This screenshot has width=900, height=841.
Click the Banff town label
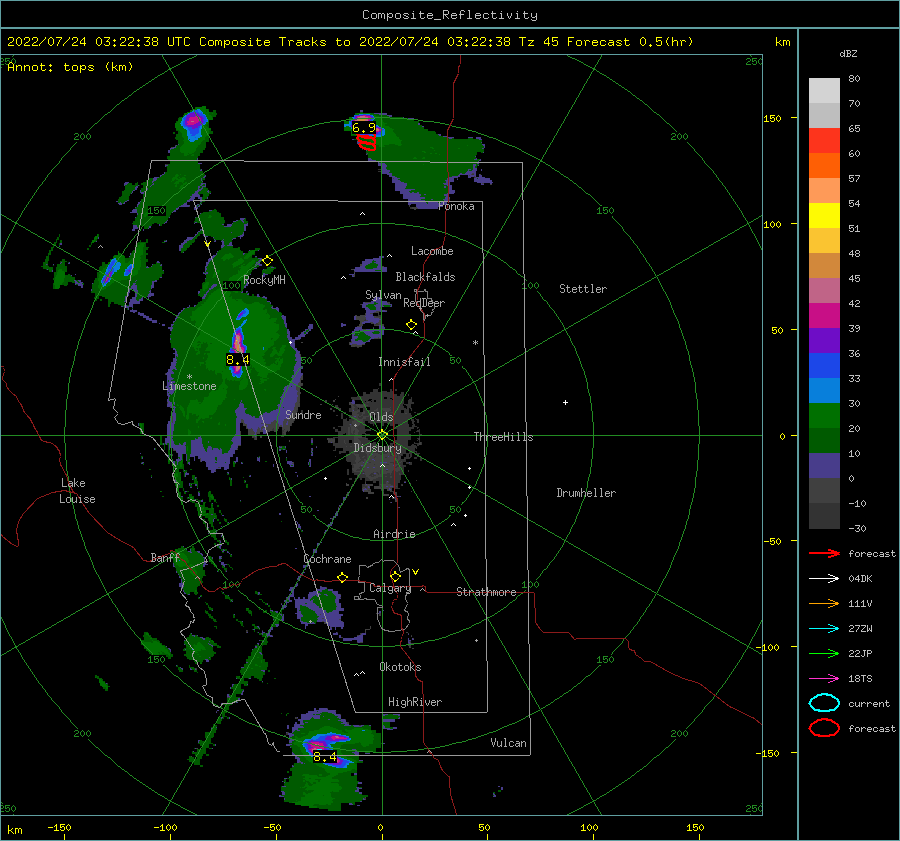coord(165,557)
